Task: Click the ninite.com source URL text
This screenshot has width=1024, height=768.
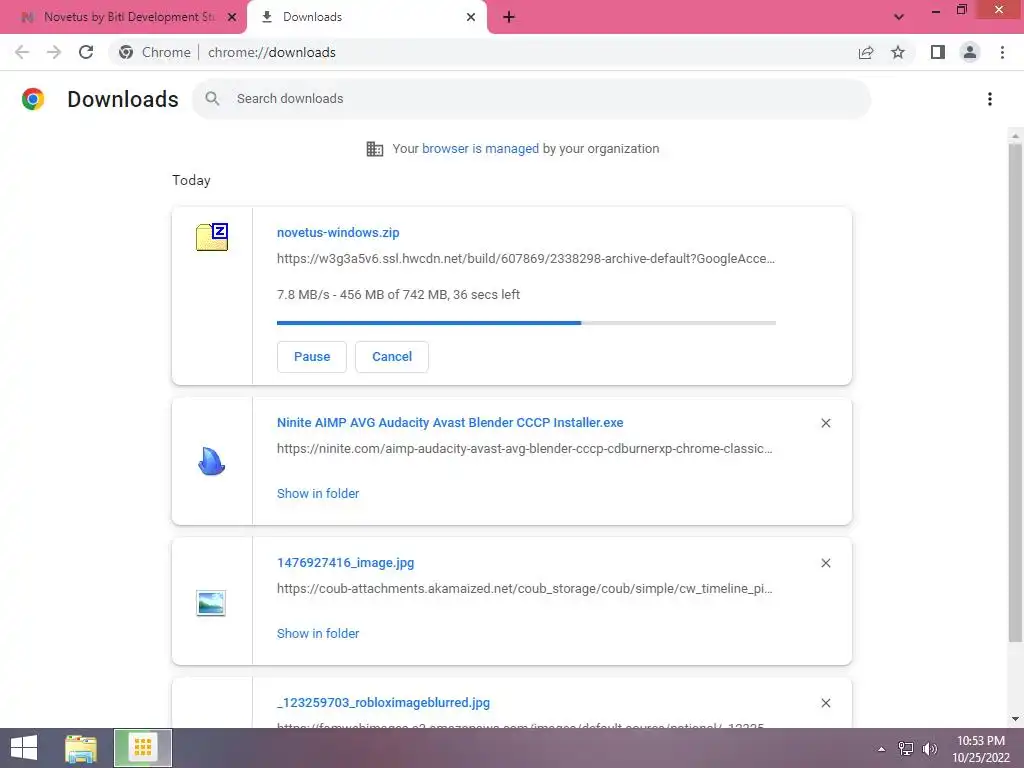Action: 524,449
